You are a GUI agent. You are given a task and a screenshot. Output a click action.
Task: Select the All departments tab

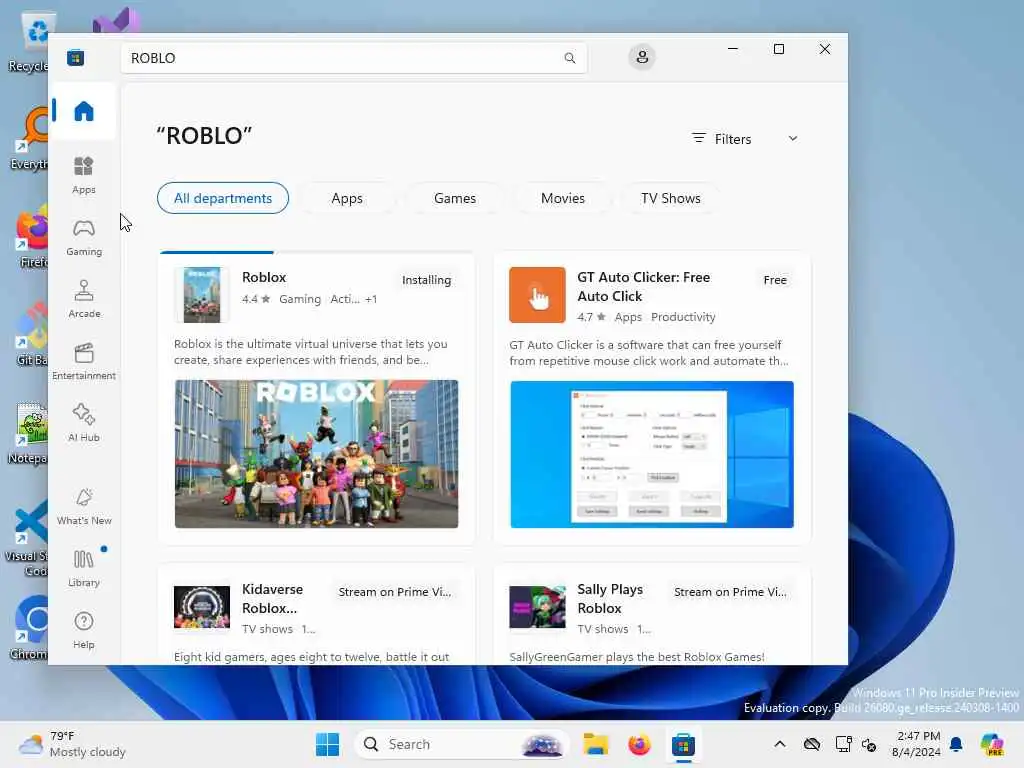pyautogui.click(x=223, y=198)
